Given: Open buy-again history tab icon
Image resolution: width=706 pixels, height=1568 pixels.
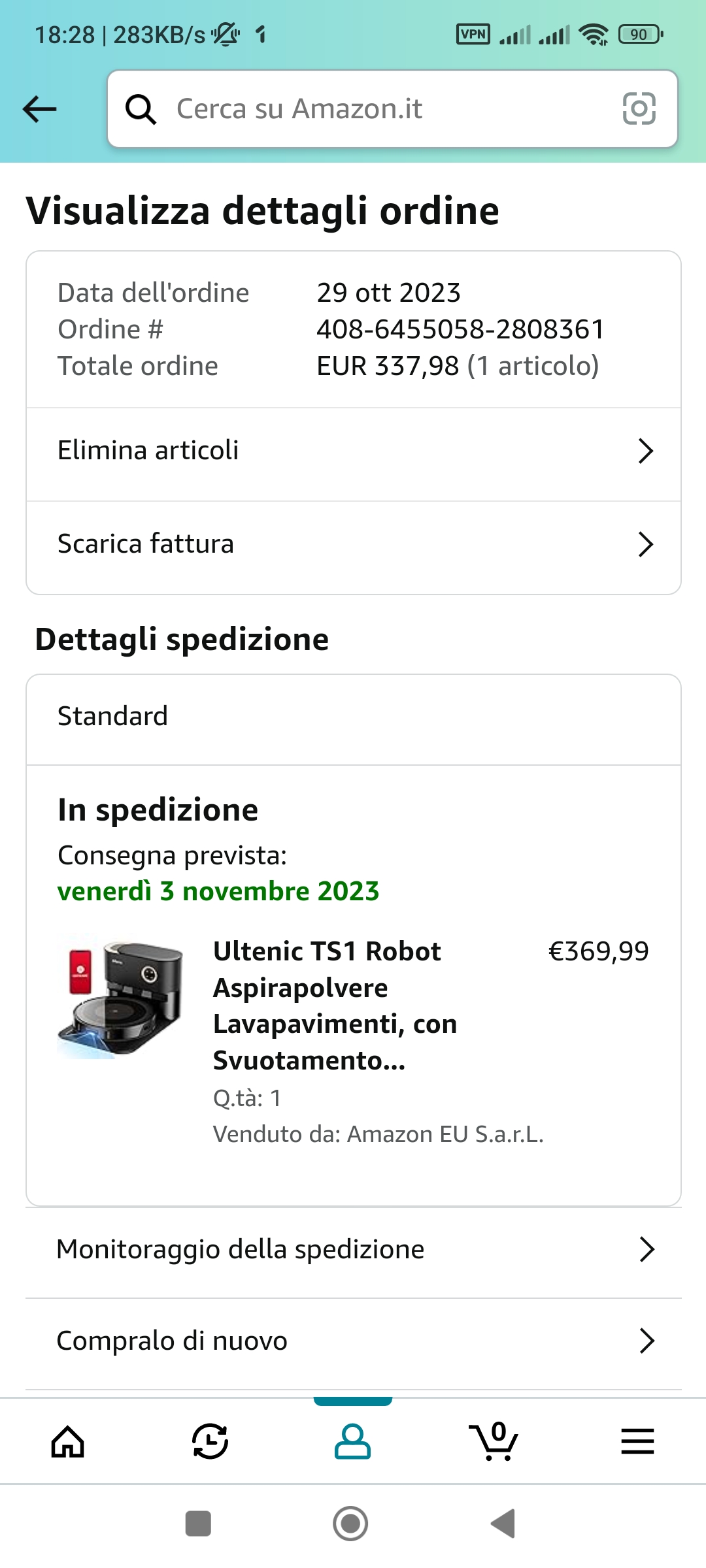Looking at the screenshot, I should 210,1441.
